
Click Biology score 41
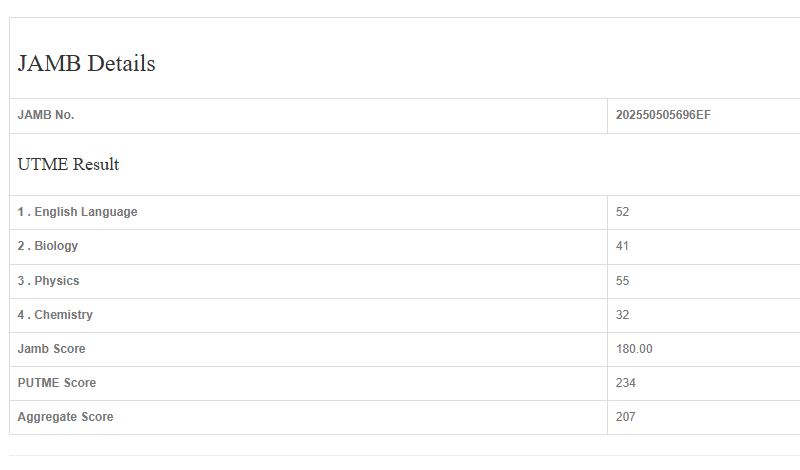pyautogui.click(x=623, y=246)
